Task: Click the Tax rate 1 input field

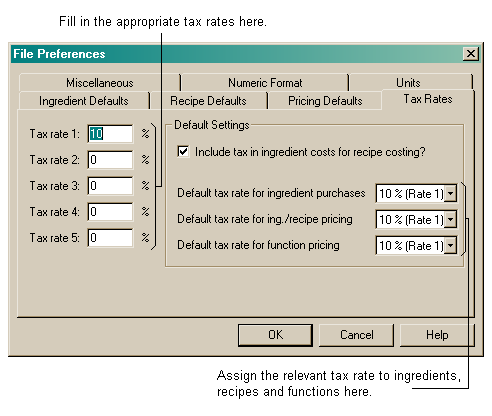Action: coord(110,134)
